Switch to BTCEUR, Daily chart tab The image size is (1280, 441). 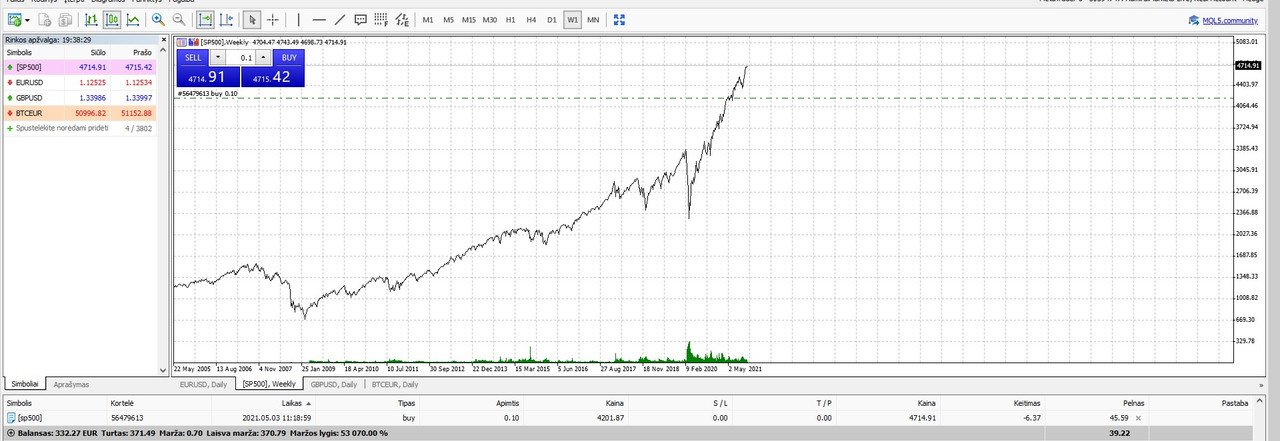click(393, 384)
